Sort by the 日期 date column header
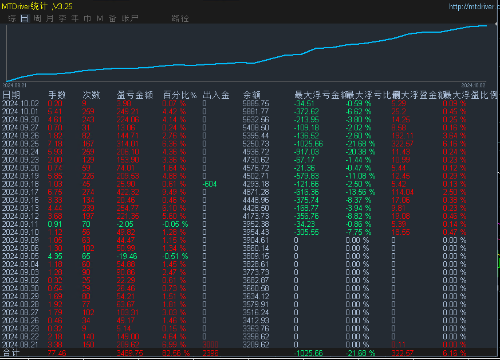This screenshot has height=360, width=500. 11,95
